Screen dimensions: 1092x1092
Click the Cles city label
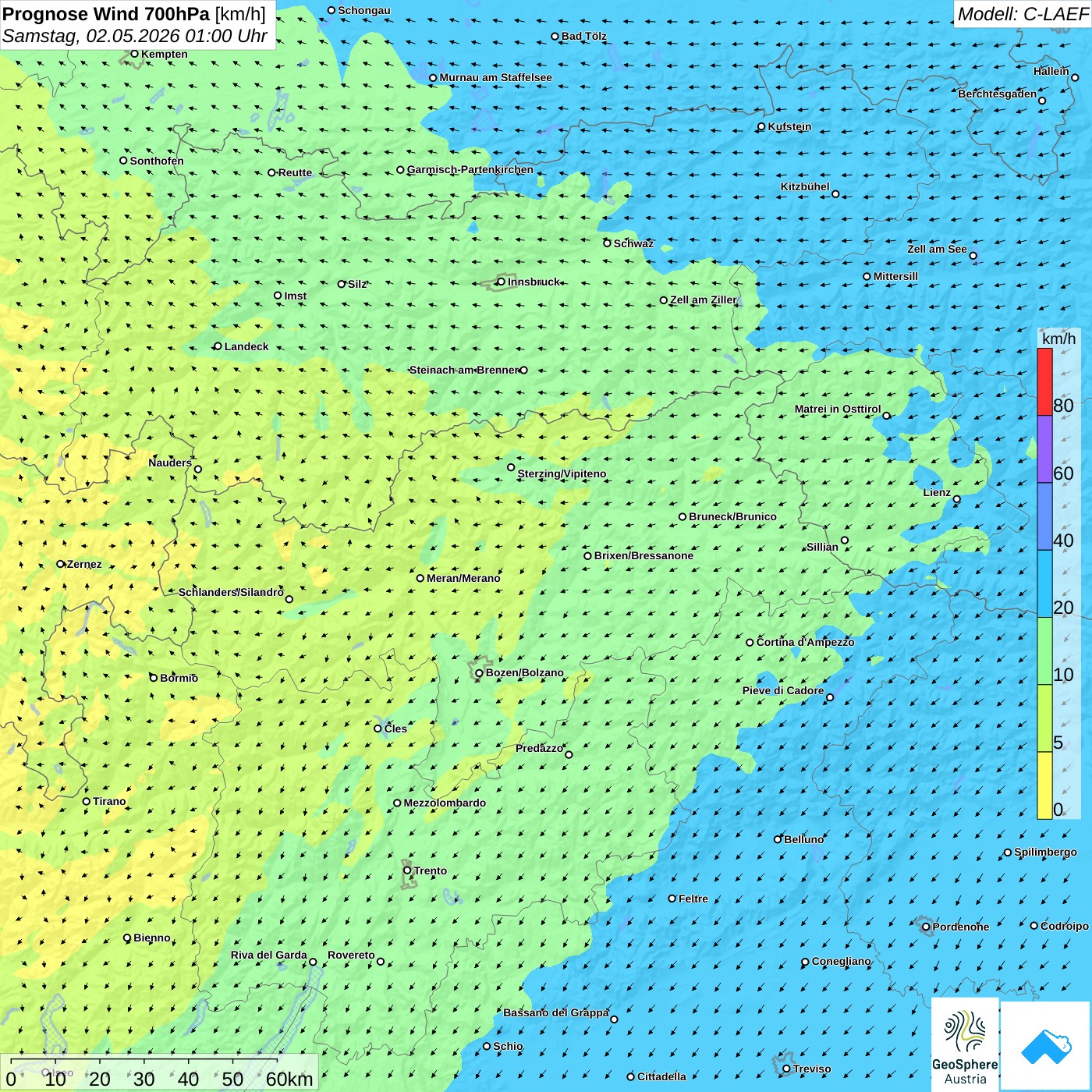point(395,729)
